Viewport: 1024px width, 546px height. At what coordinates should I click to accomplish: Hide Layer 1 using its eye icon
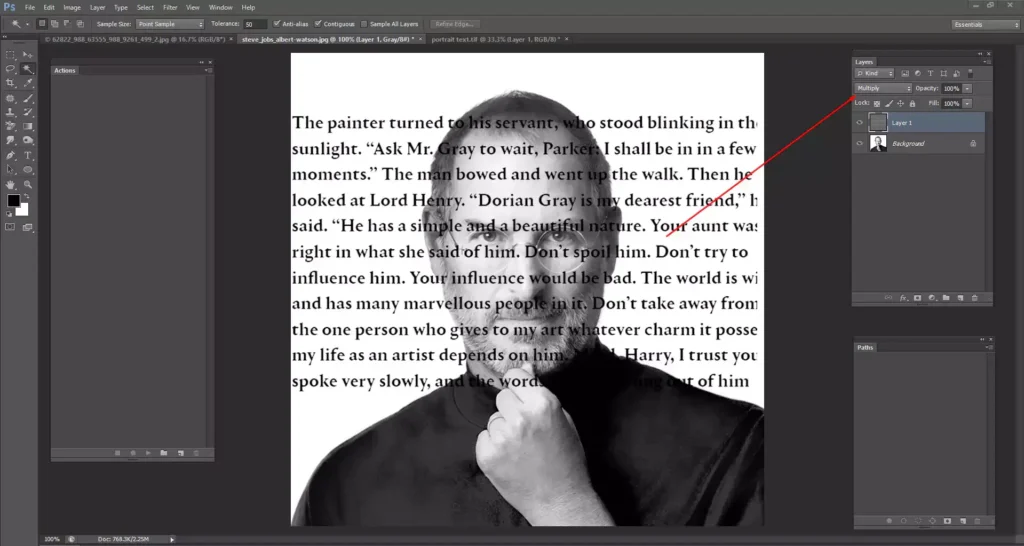(x=859, y=122)
